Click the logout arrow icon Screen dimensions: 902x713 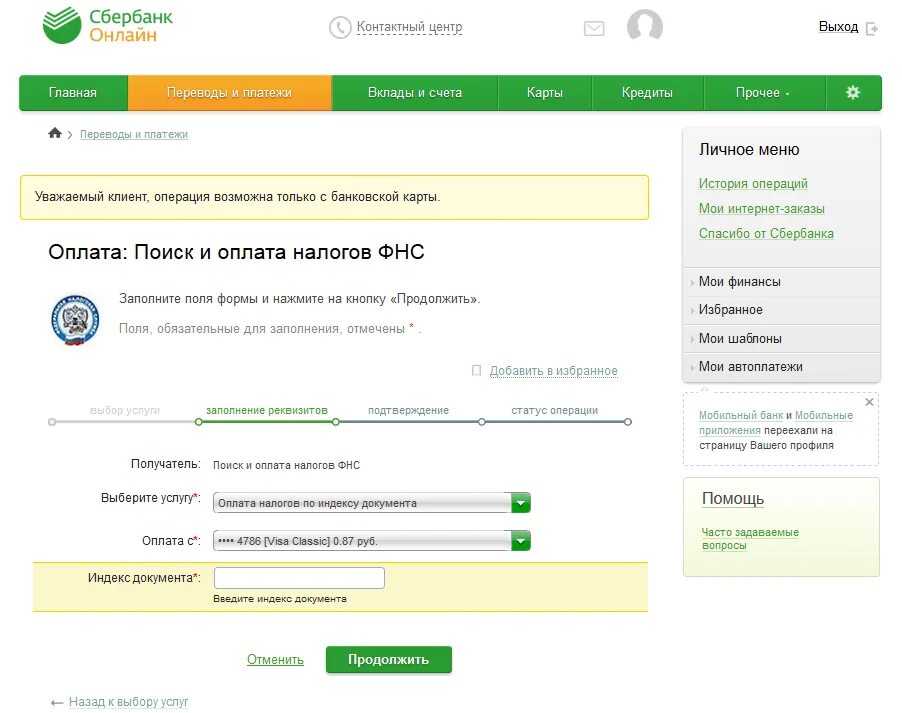pyautogui.click(x=872, y=28)
